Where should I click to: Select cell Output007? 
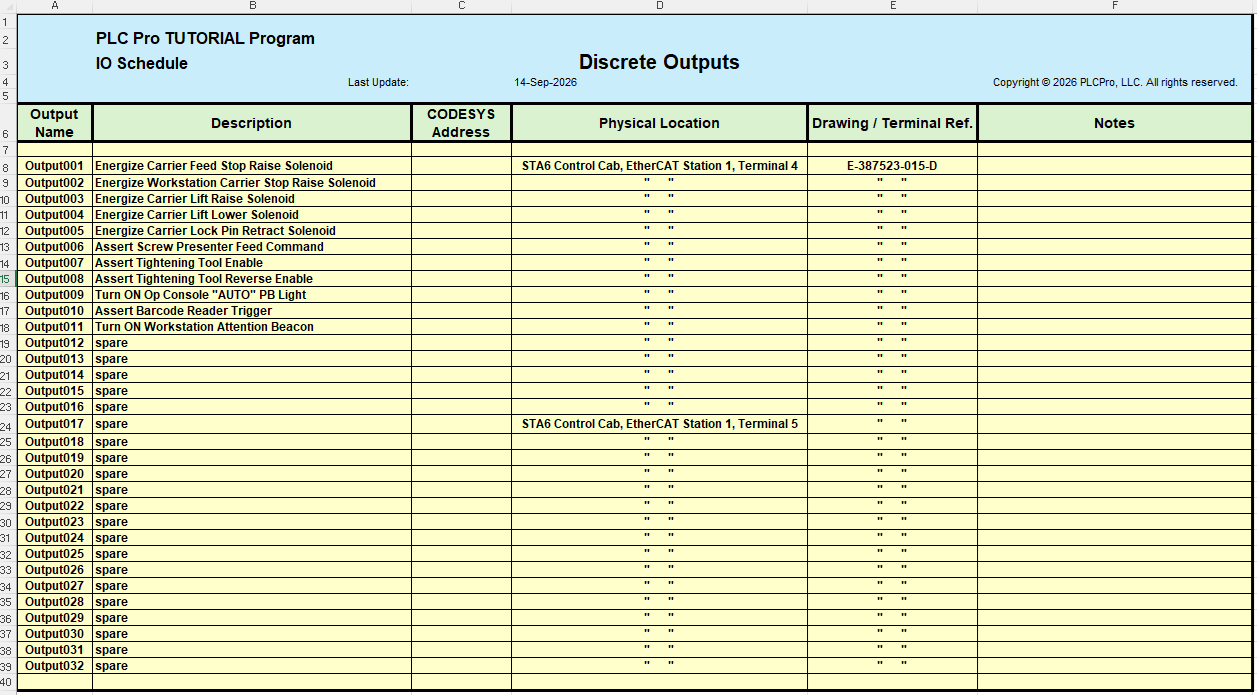coord(54,263)
